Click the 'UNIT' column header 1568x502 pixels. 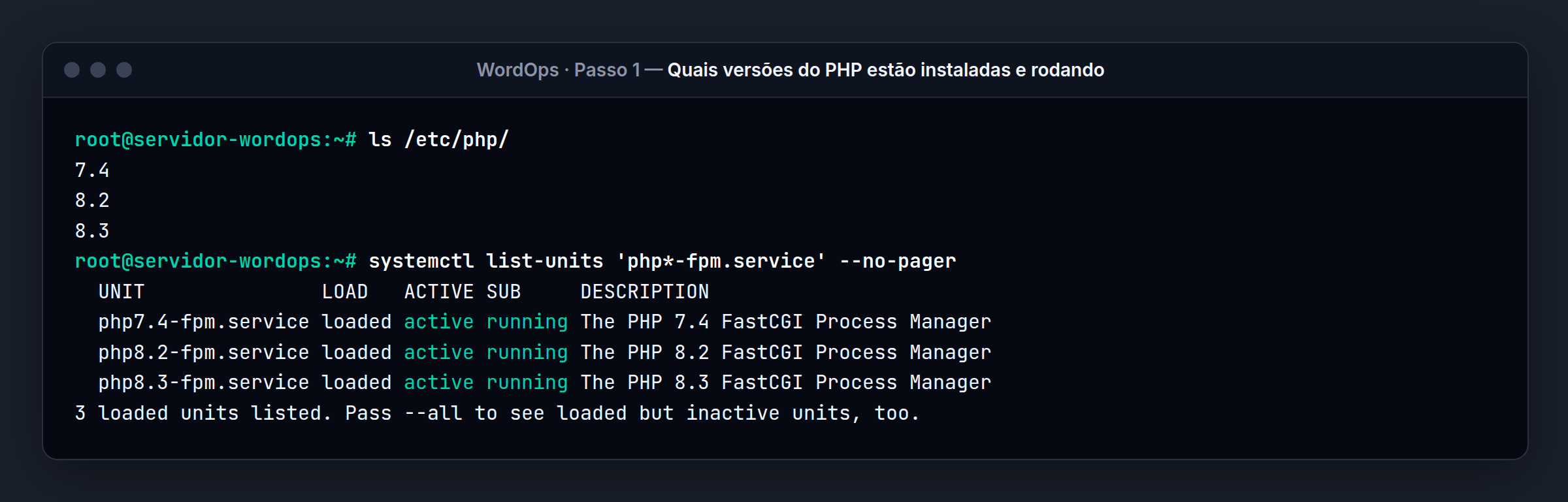[x=122, y=292]
